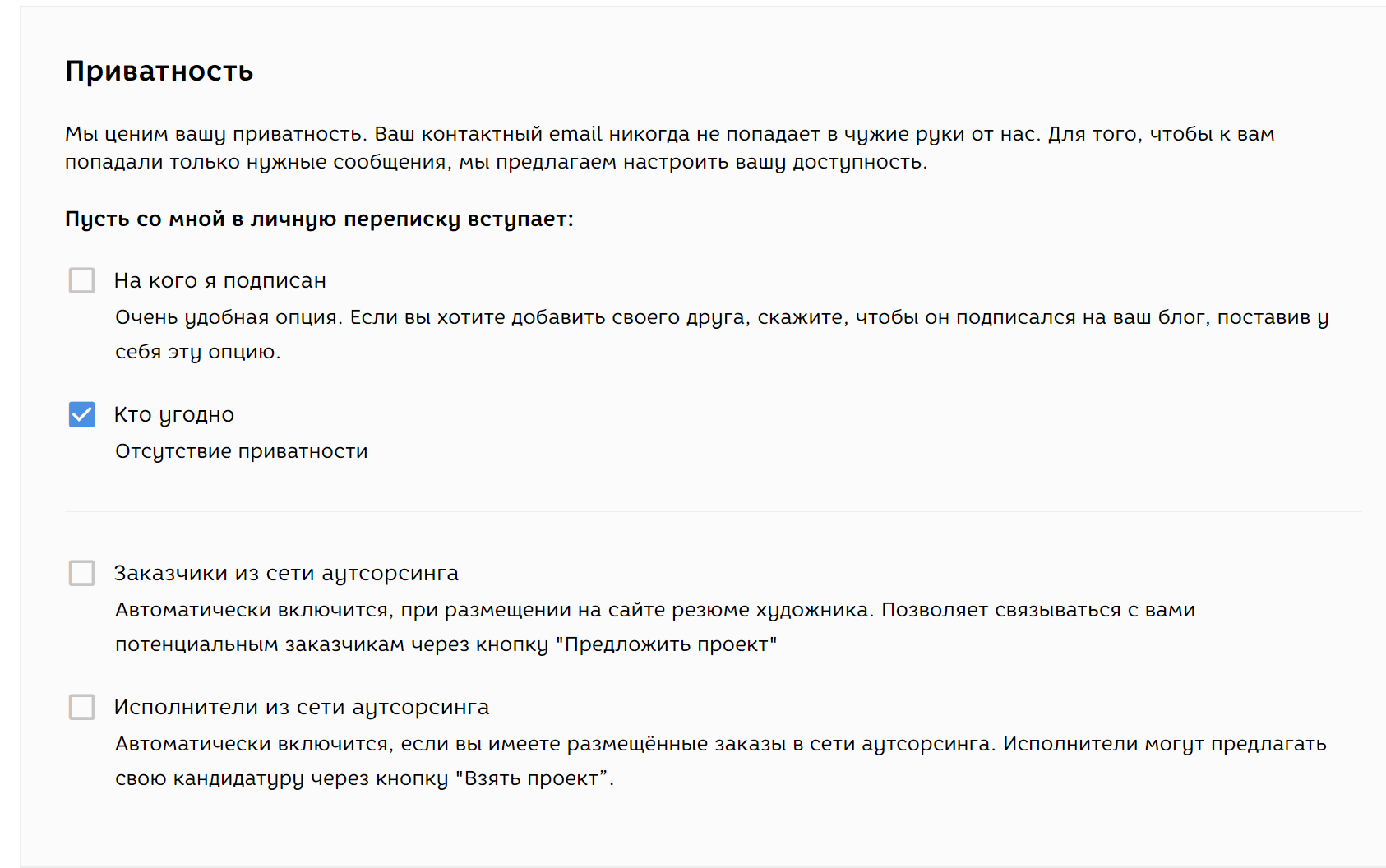Enable the "На кого я подписан" checkbox
The image size is (1386, 868).
point(81,280)
